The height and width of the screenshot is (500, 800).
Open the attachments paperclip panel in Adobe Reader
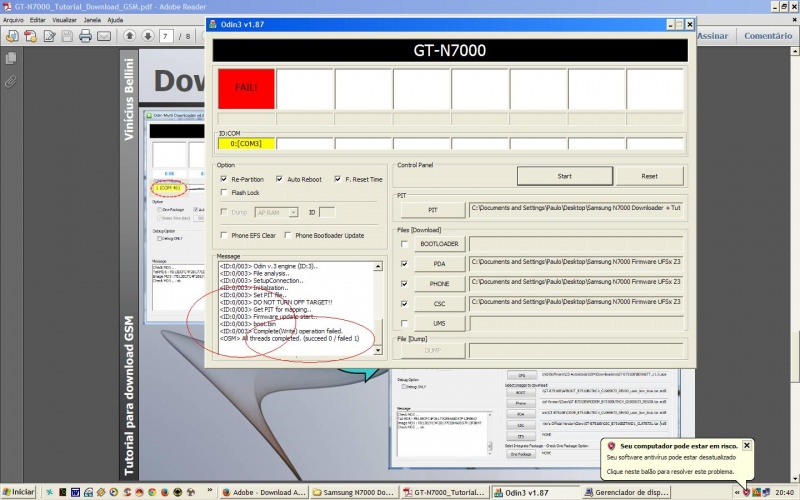coord(11,82)
